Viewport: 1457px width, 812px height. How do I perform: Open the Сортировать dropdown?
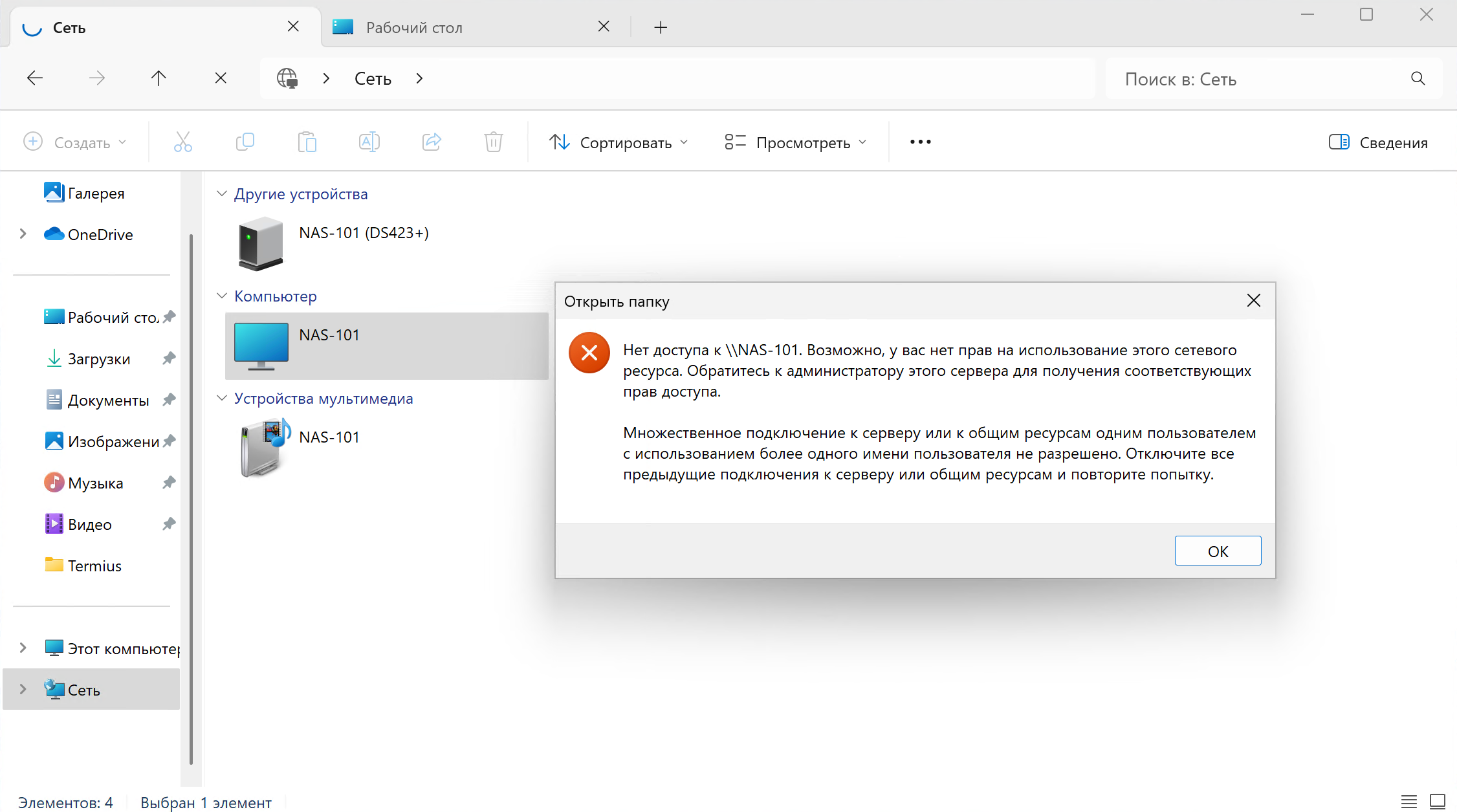(619, 142)
